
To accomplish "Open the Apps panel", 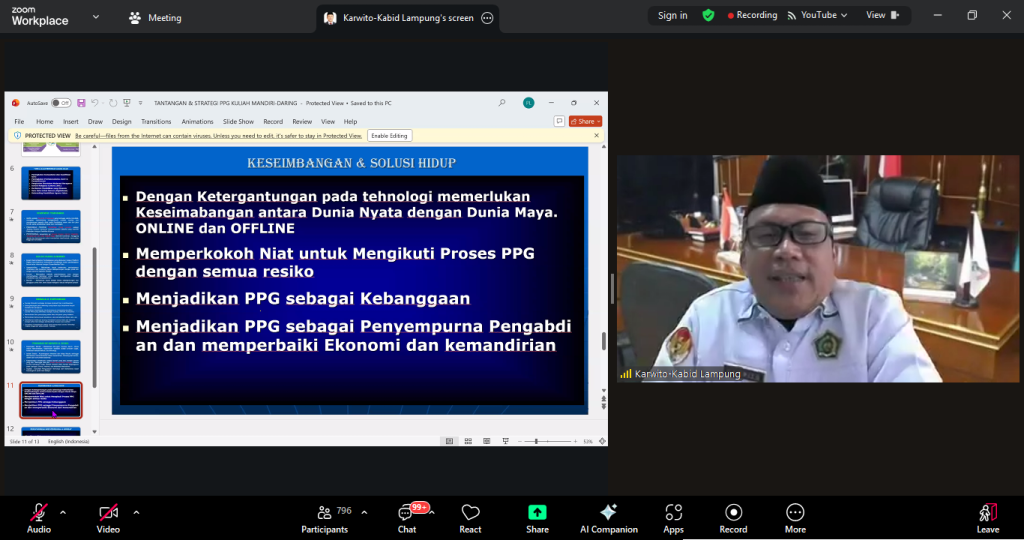I will click(673, 517).
